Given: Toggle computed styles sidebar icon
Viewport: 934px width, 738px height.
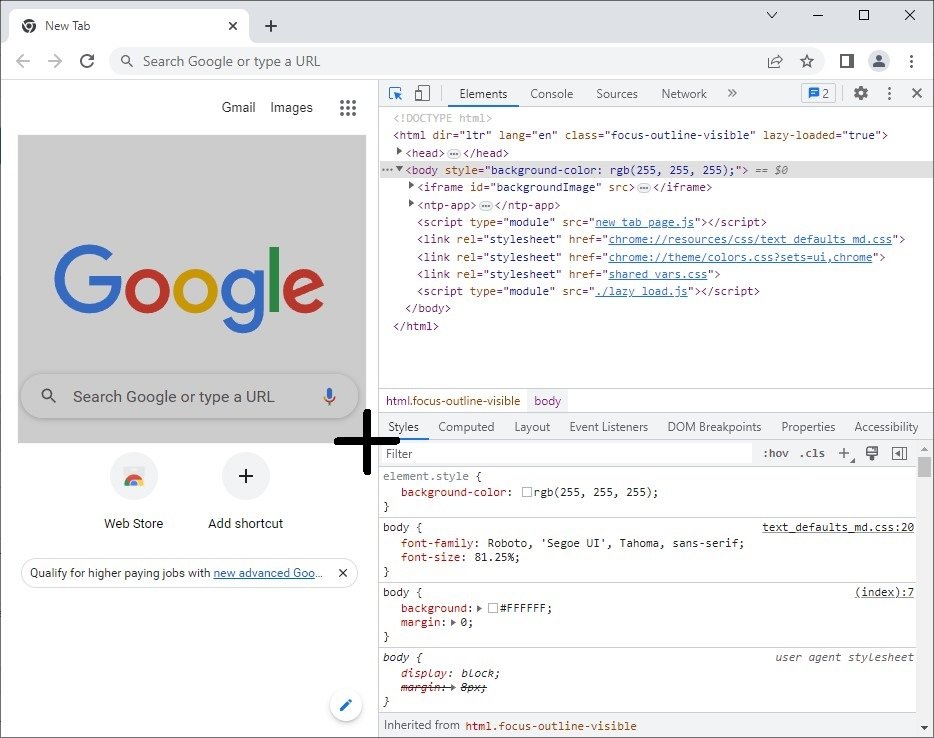Looking at the screenshot, I should (899, 454).
